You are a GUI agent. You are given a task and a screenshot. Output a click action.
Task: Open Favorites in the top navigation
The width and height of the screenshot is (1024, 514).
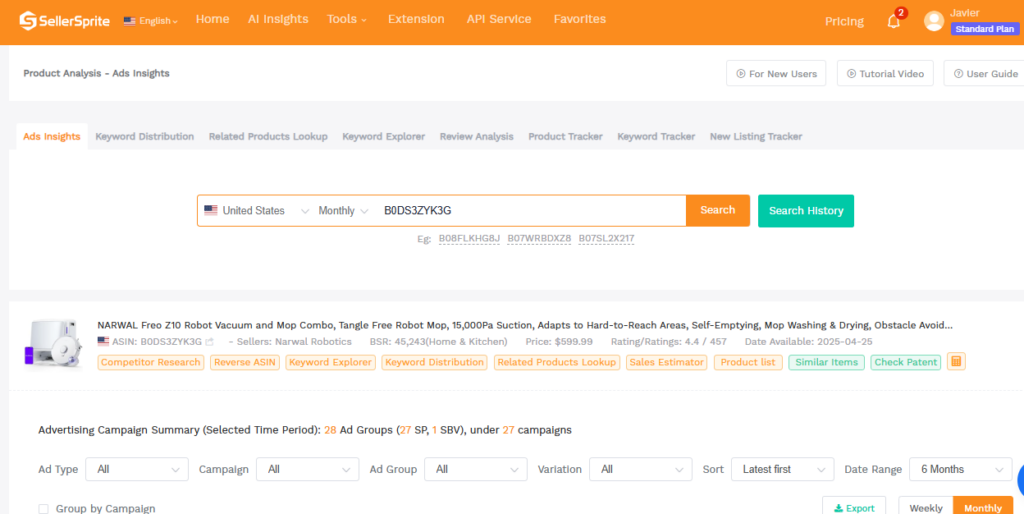pyautogui.click(x=580, y=20)
